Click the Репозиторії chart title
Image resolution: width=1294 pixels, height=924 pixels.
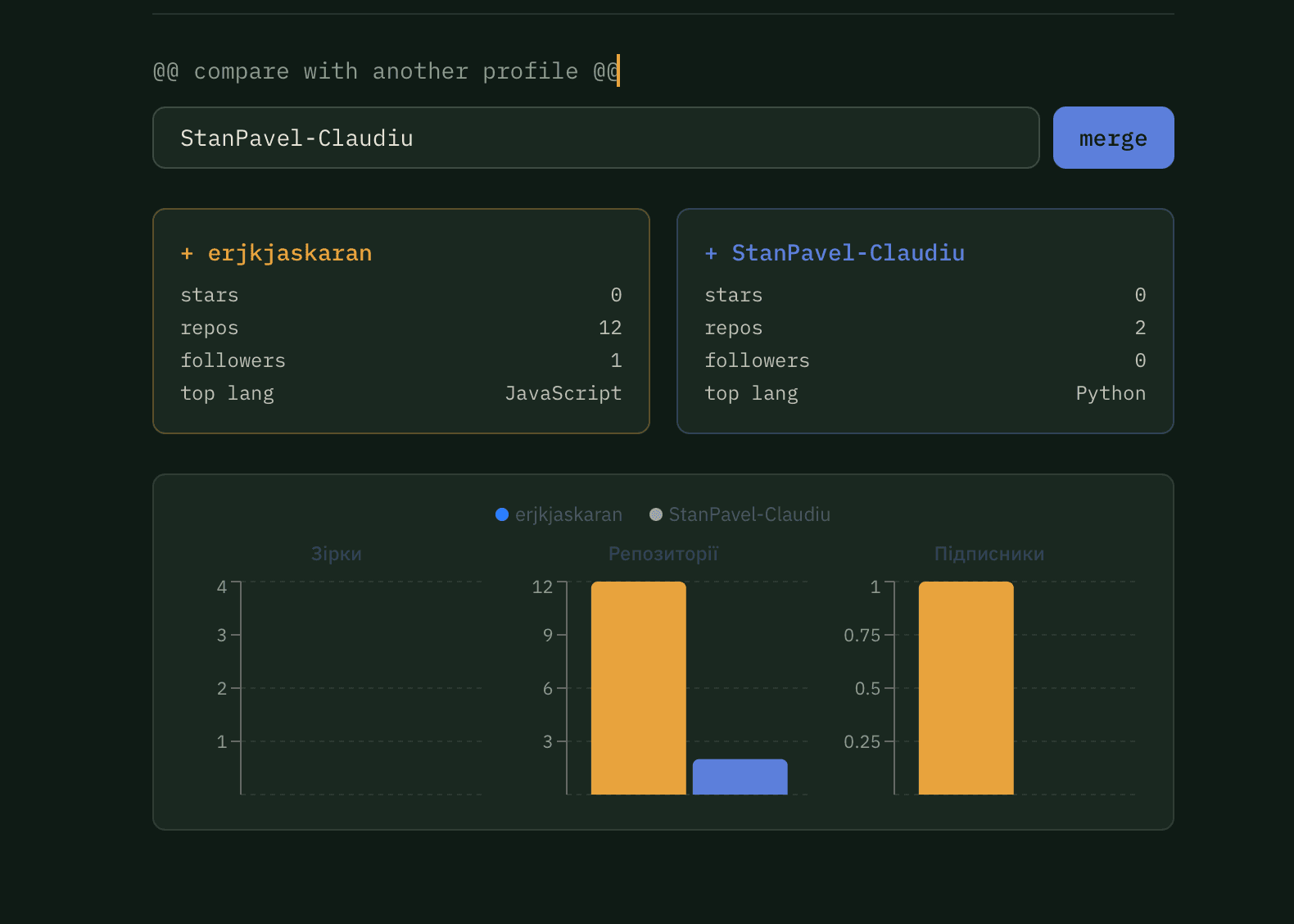tap(663, 554)
